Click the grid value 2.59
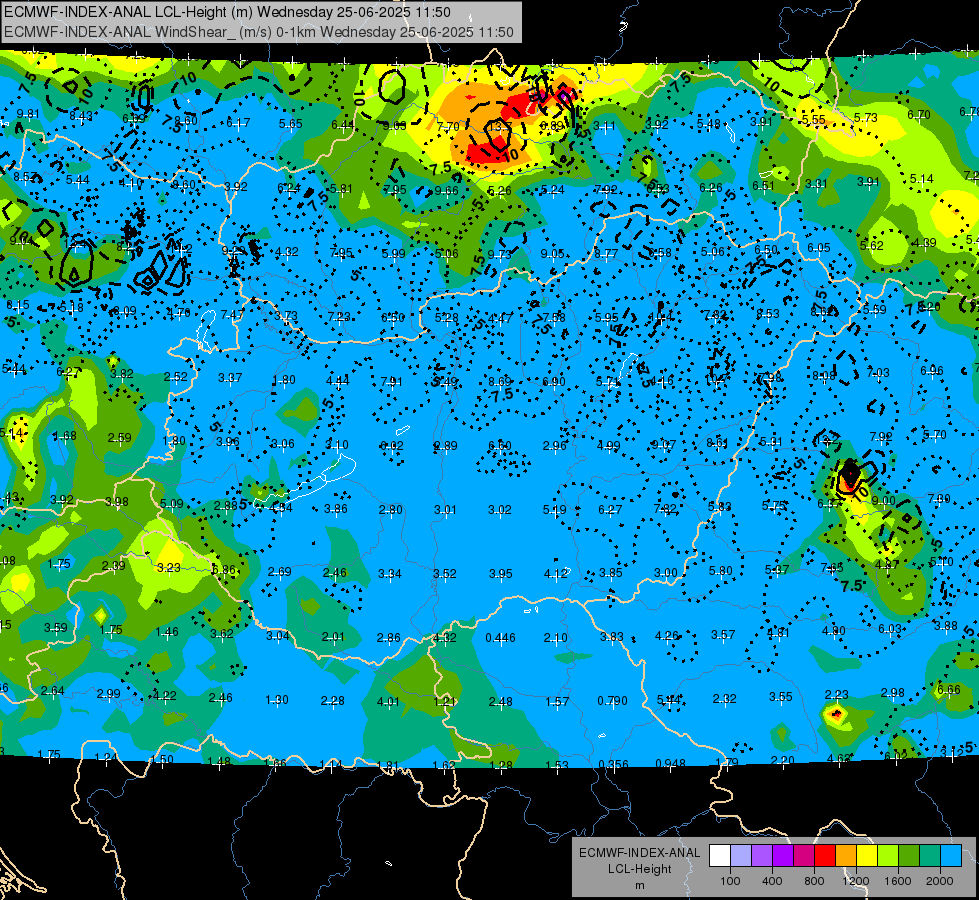The image size is (979, 900). [120, 438]
